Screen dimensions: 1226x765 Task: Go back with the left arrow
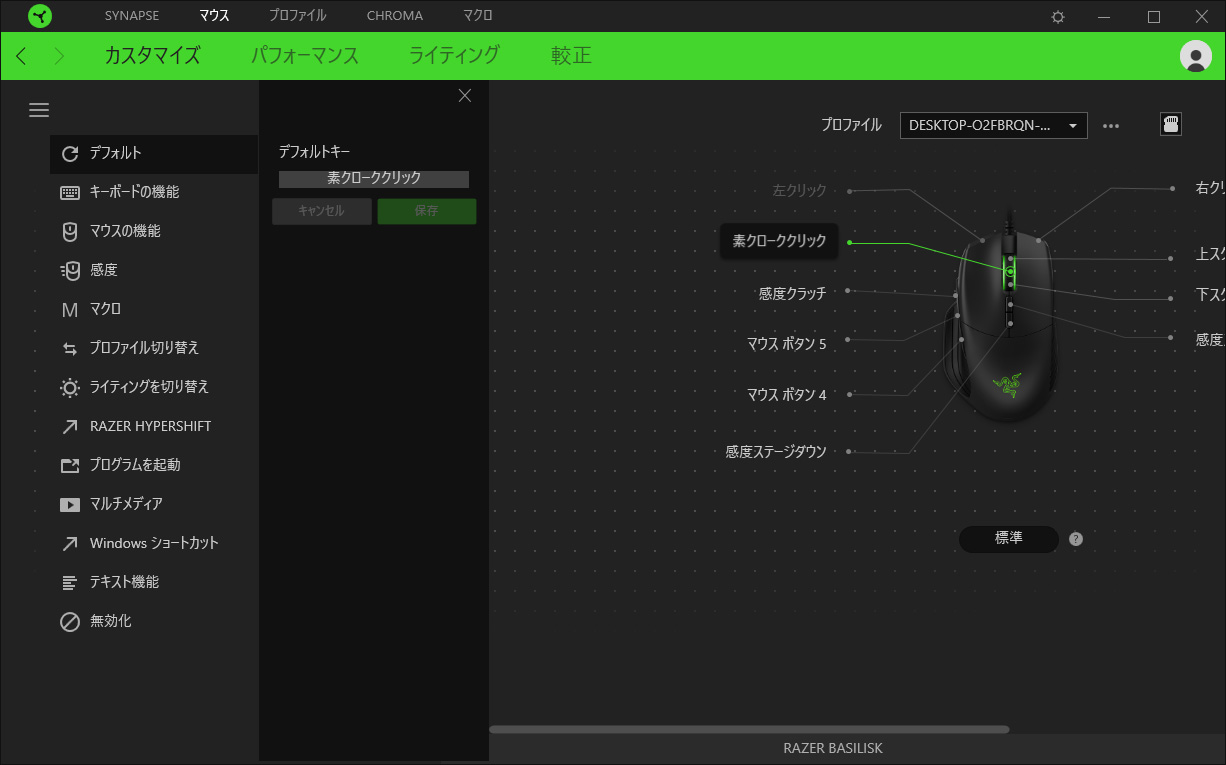(21, 56)
